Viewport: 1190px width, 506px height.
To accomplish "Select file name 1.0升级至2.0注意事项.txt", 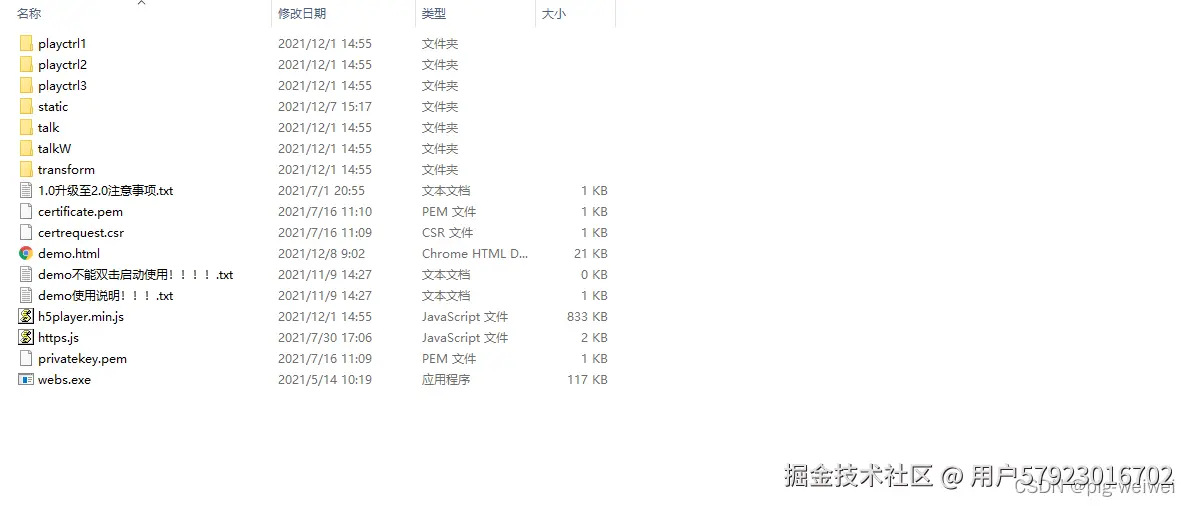I will (105, 190).
